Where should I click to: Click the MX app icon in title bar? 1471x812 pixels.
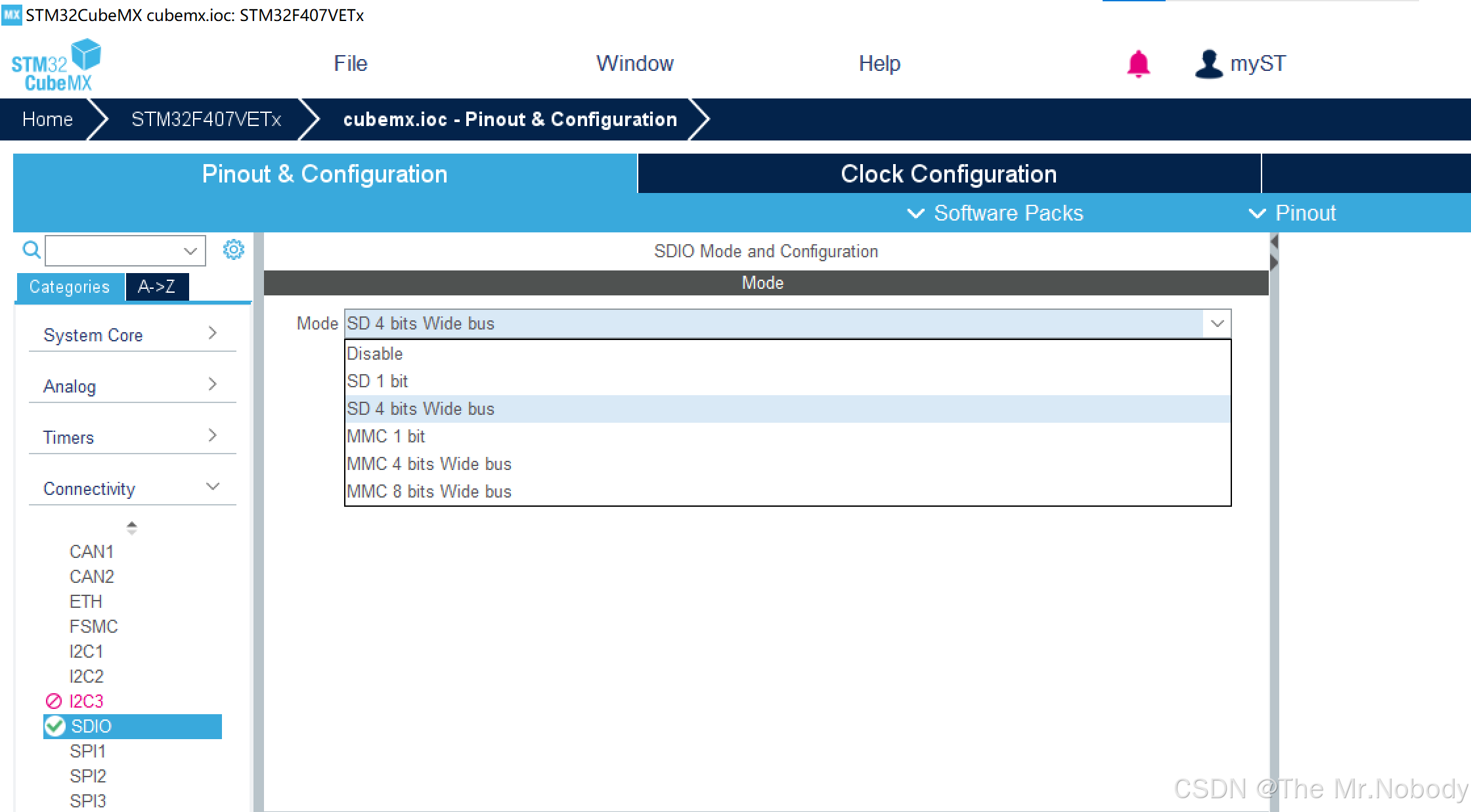click(x=11, y=14)
